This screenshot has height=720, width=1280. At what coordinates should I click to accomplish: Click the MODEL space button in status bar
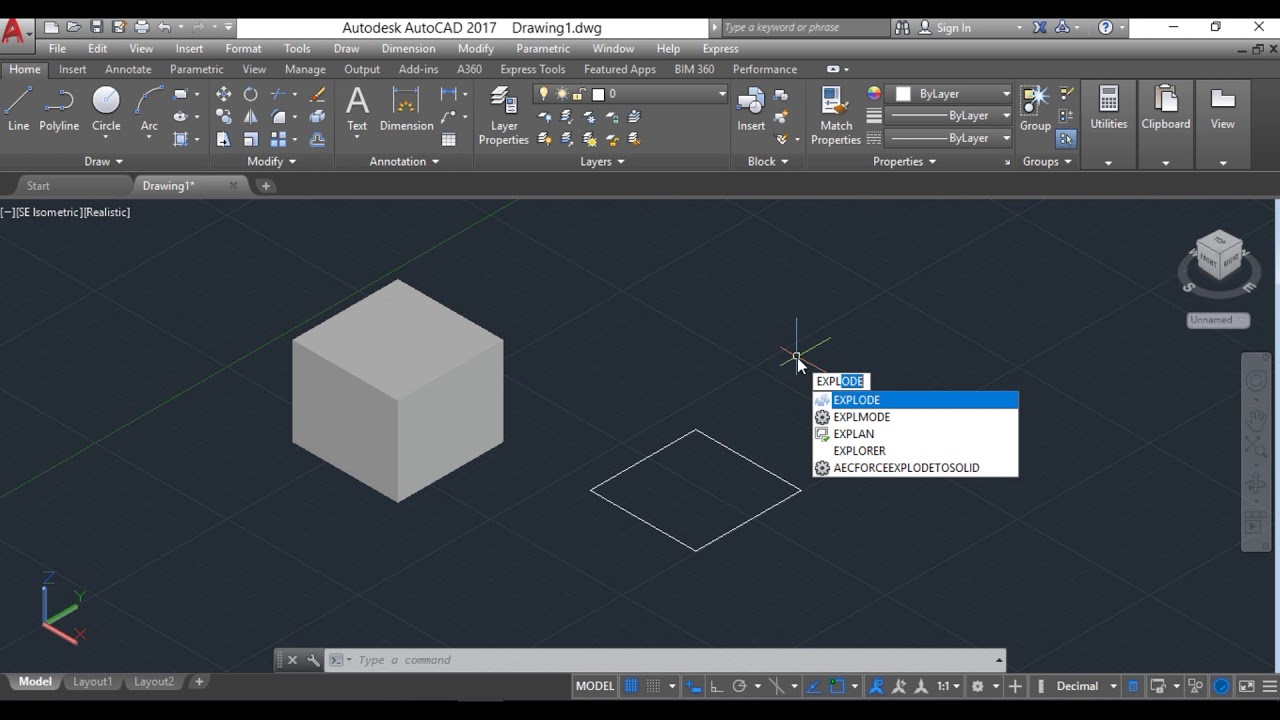click(x=595, y=686)
